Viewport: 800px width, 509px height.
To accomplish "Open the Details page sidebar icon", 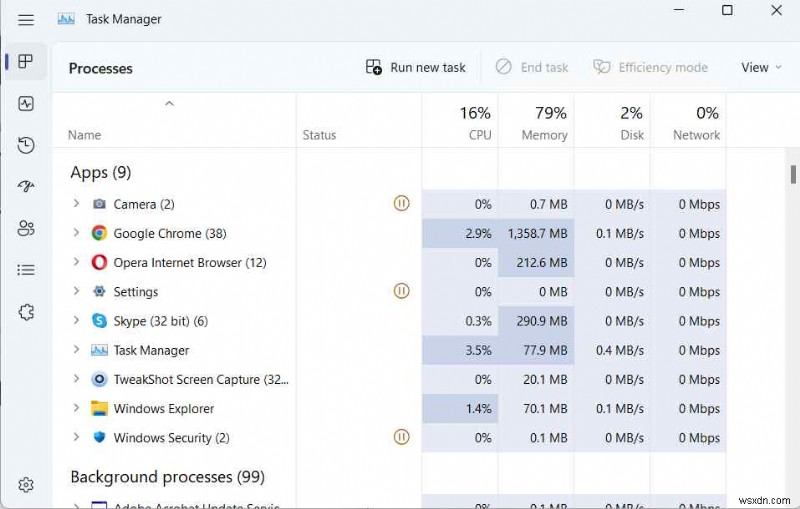I will tap(26, 270).
